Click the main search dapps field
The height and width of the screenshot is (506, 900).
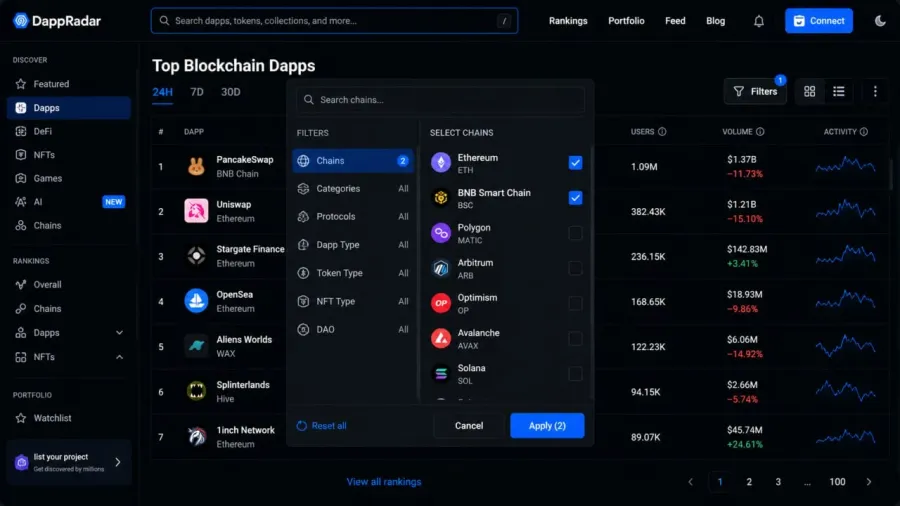click(x=334, y=21)
